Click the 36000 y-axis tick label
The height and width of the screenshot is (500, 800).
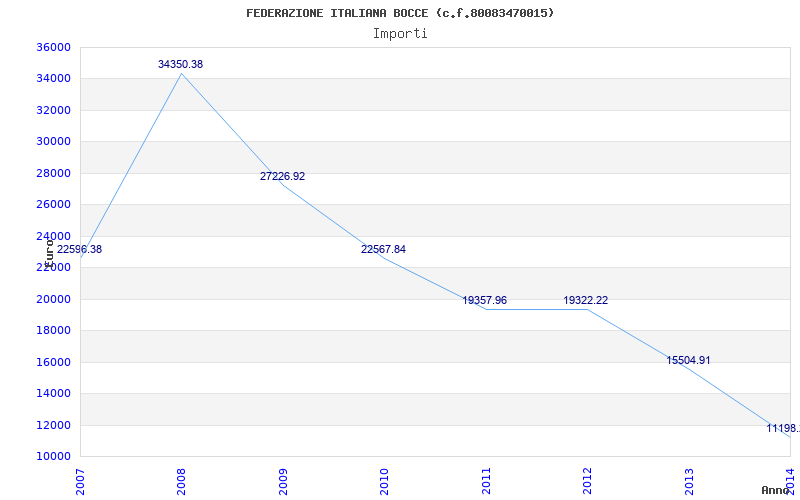(53, 47)
